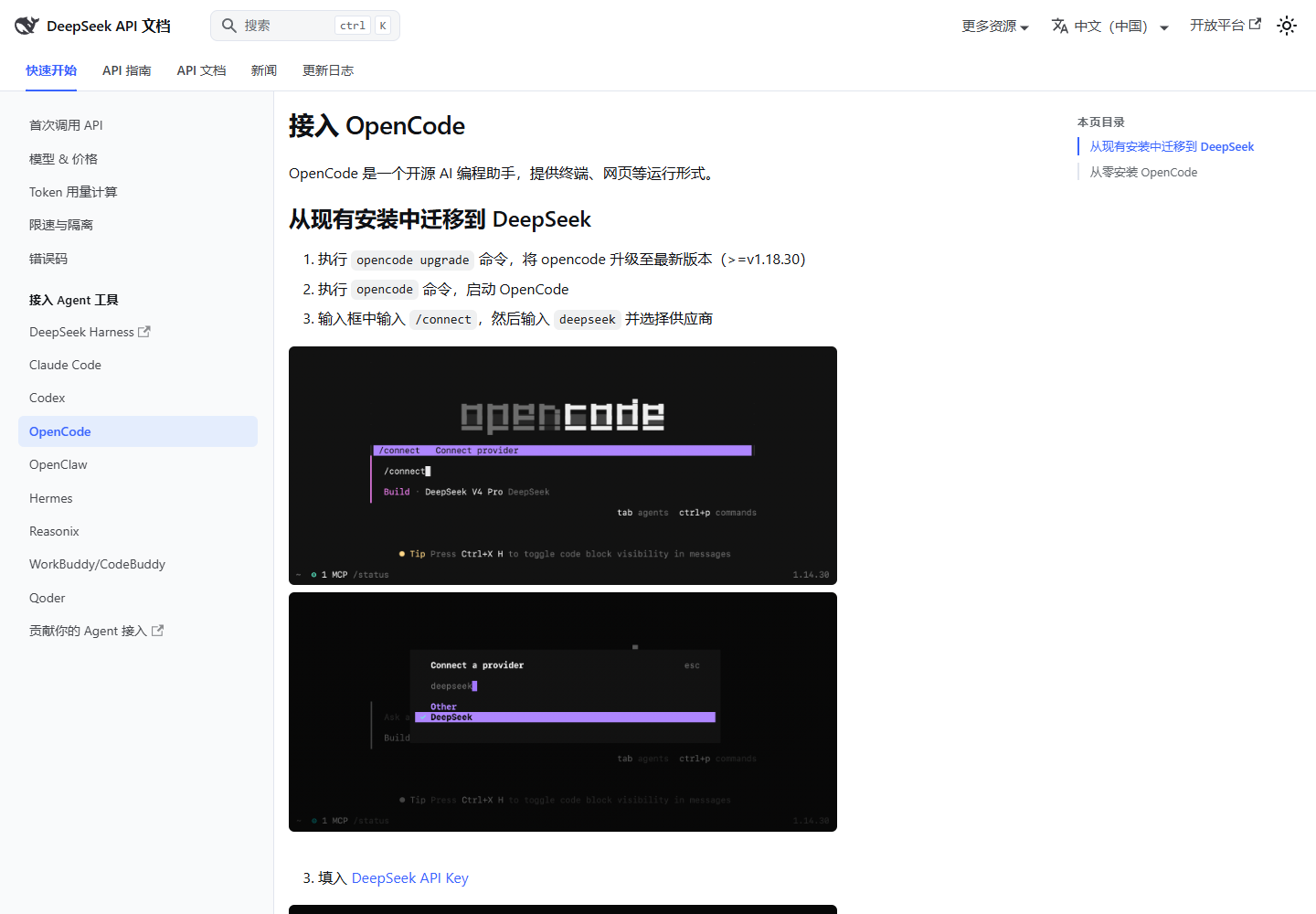Click the 本页目录 heading text
This screenshot has width=1316, height=914.
point(1101,122)
